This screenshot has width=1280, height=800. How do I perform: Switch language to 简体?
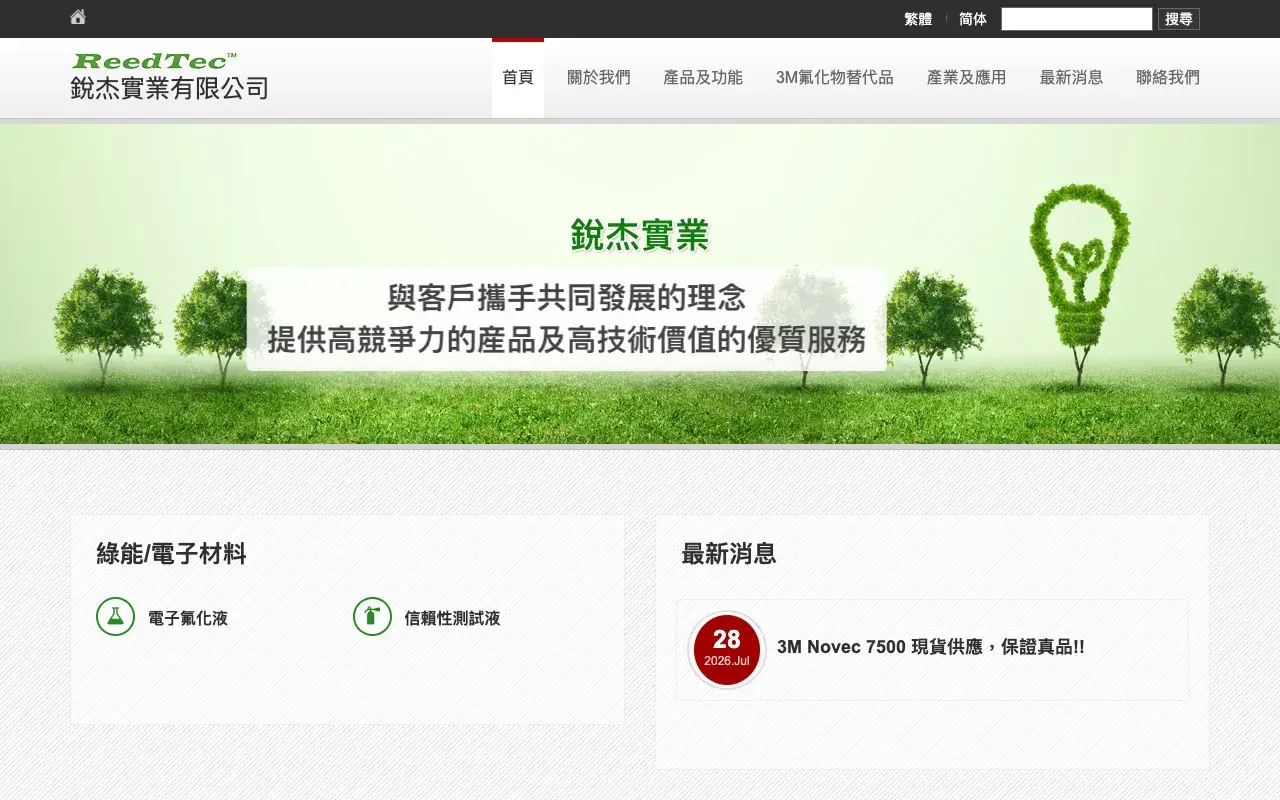[972, 19]
